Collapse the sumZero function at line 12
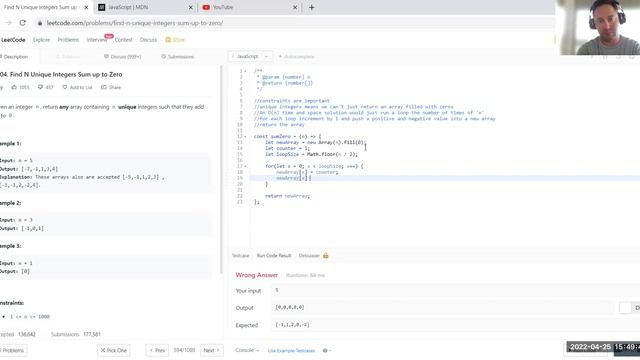The height and width of the screenshot is (360, 640). click(245, 137)
